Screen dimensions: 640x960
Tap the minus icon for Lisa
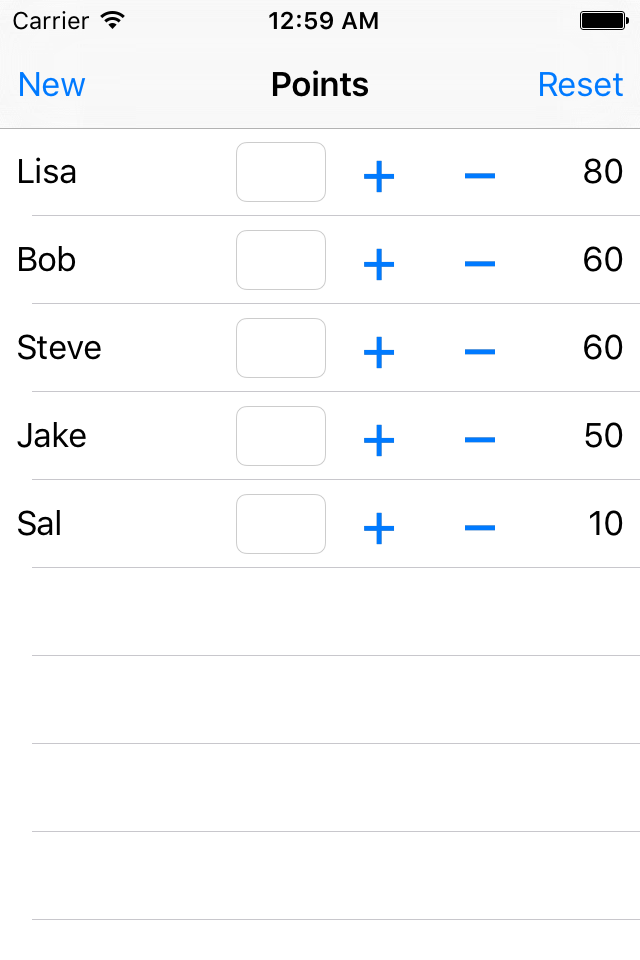pos(480,176)
